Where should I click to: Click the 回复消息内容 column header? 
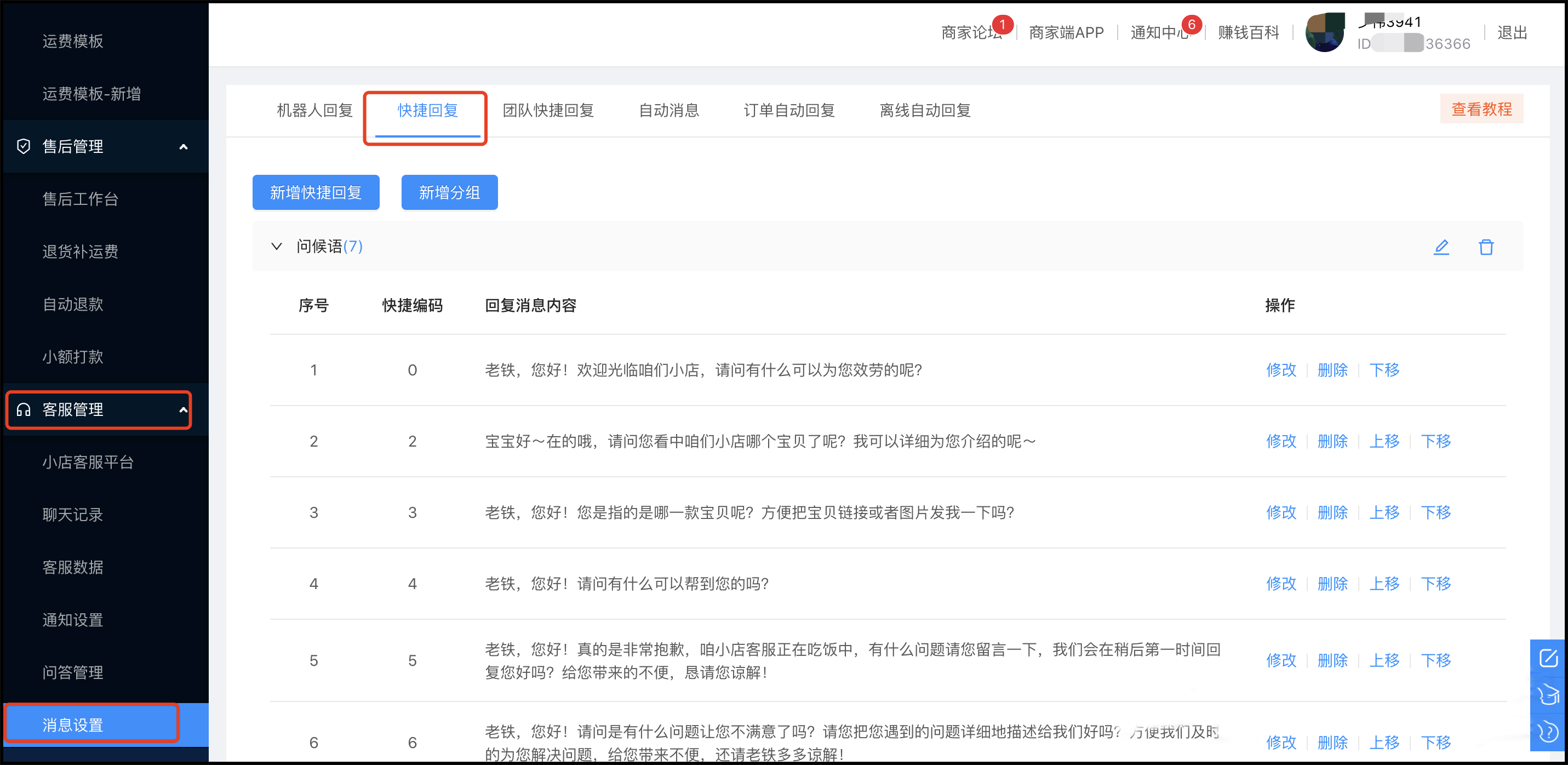tap(530, 305)
